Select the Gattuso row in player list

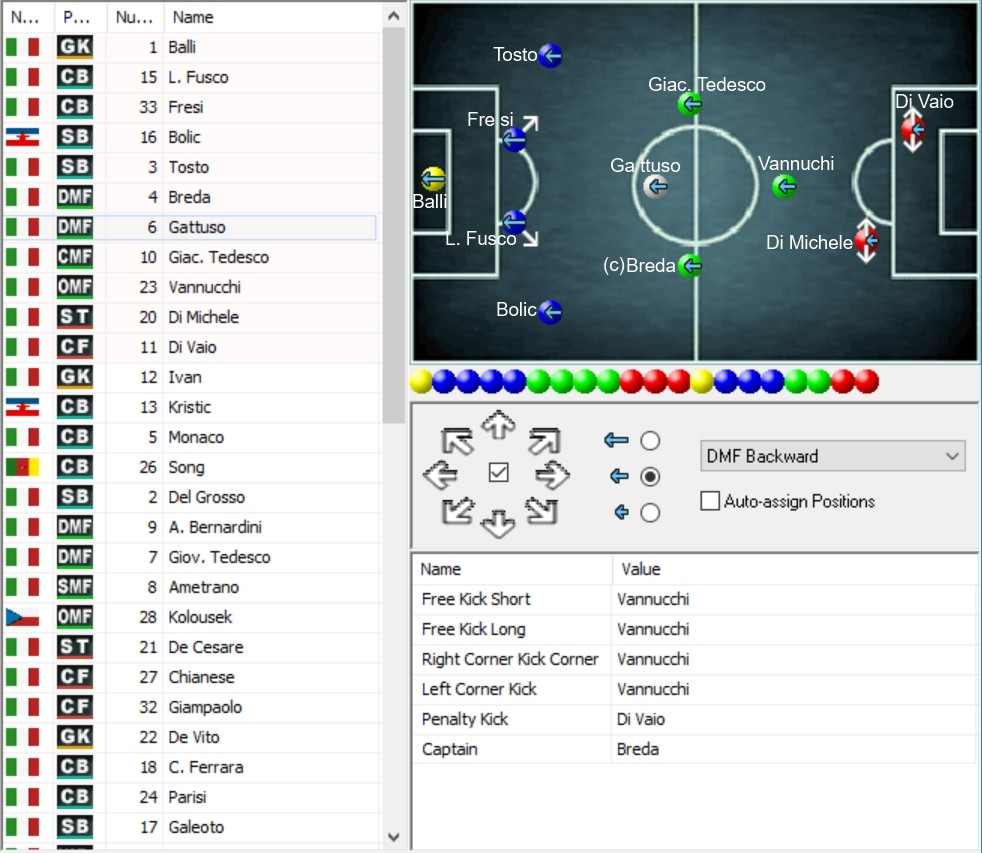pyautogui.click(x=190, y=227)
